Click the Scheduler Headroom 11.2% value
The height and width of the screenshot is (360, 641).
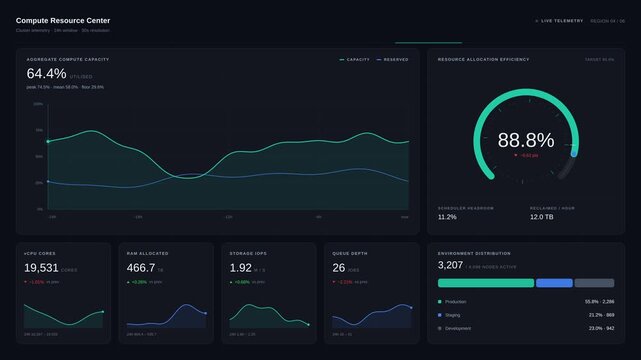point(447,217)
